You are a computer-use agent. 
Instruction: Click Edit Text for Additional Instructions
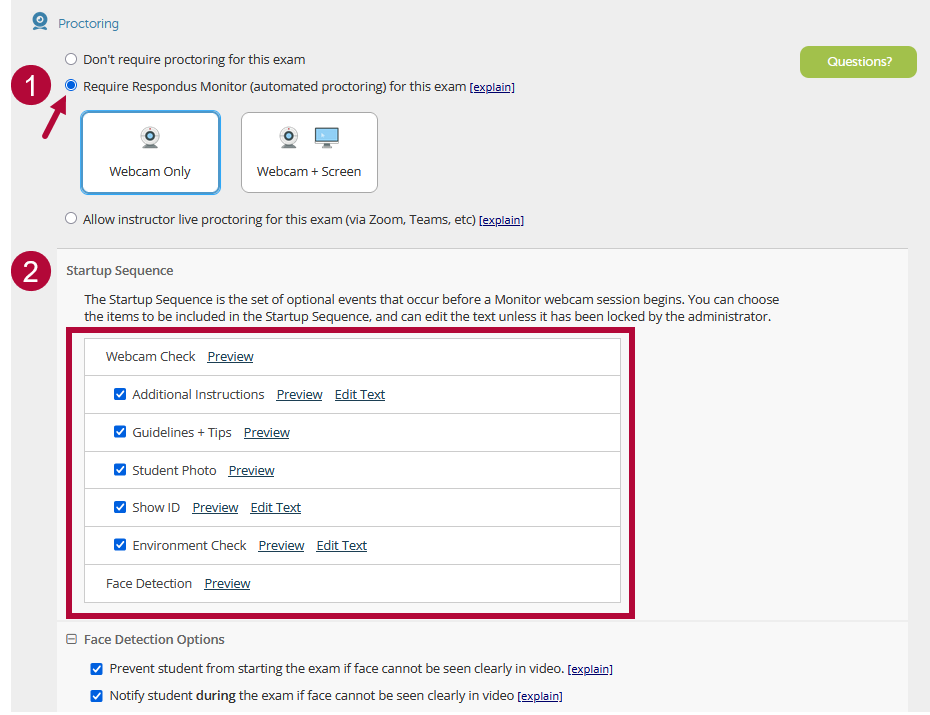(360, 395)
